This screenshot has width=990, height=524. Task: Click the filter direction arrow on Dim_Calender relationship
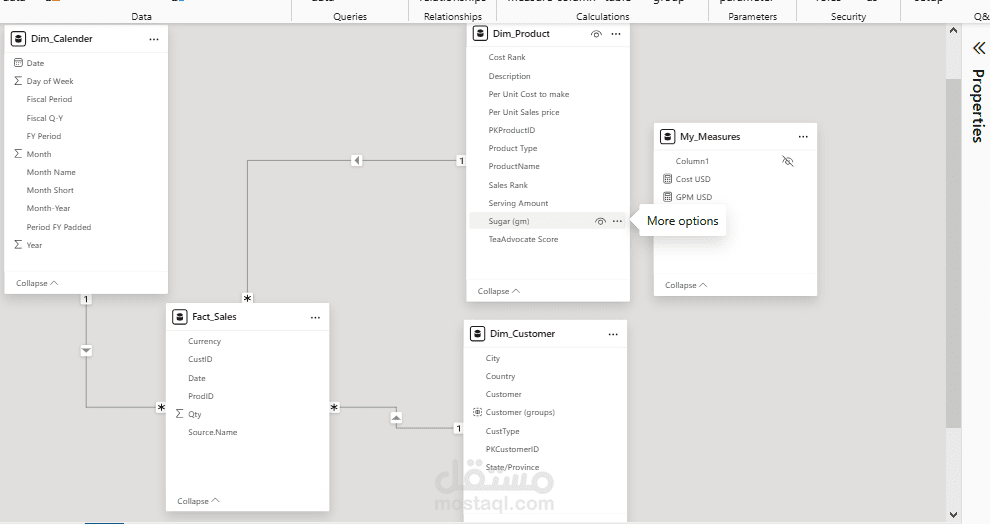[86, 350]
